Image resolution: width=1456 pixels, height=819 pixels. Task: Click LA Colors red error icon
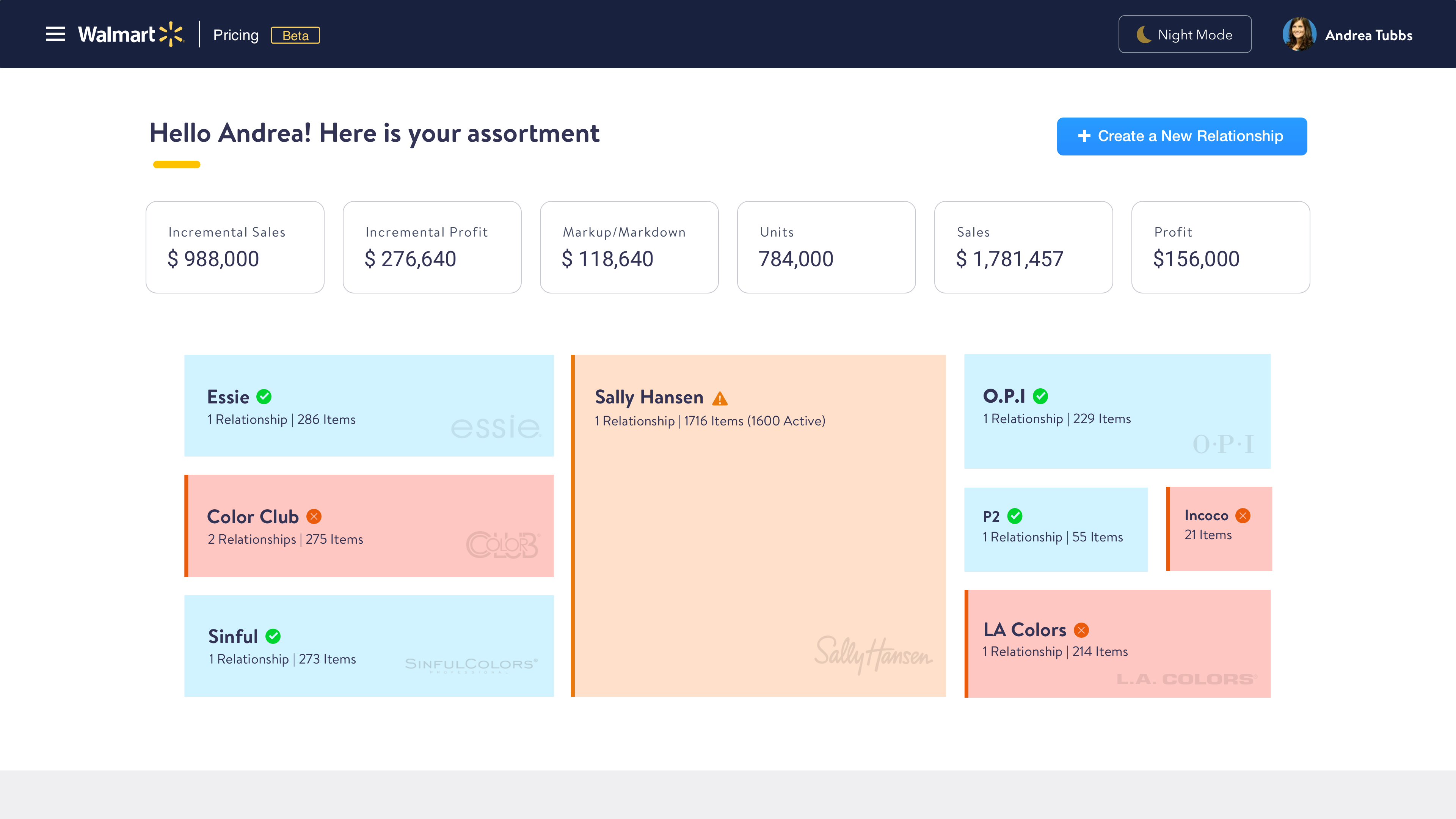1081,630
